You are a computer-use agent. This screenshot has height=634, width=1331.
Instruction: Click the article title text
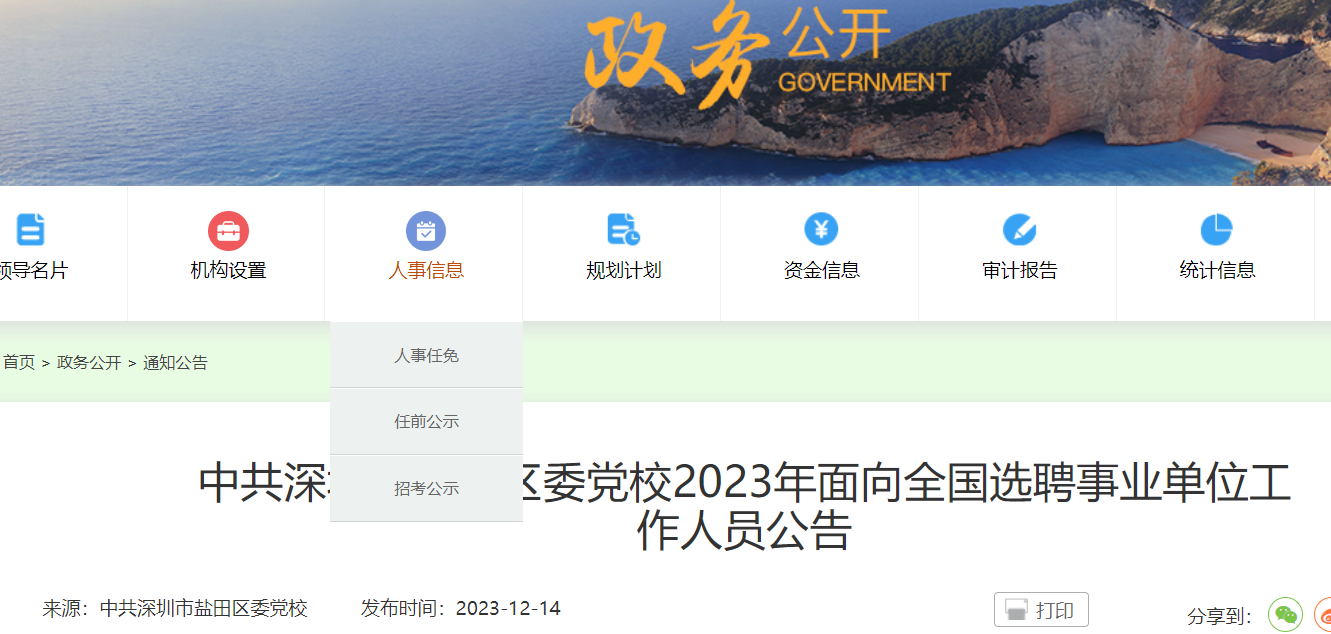pyautogui.click(x=744, y=506)
